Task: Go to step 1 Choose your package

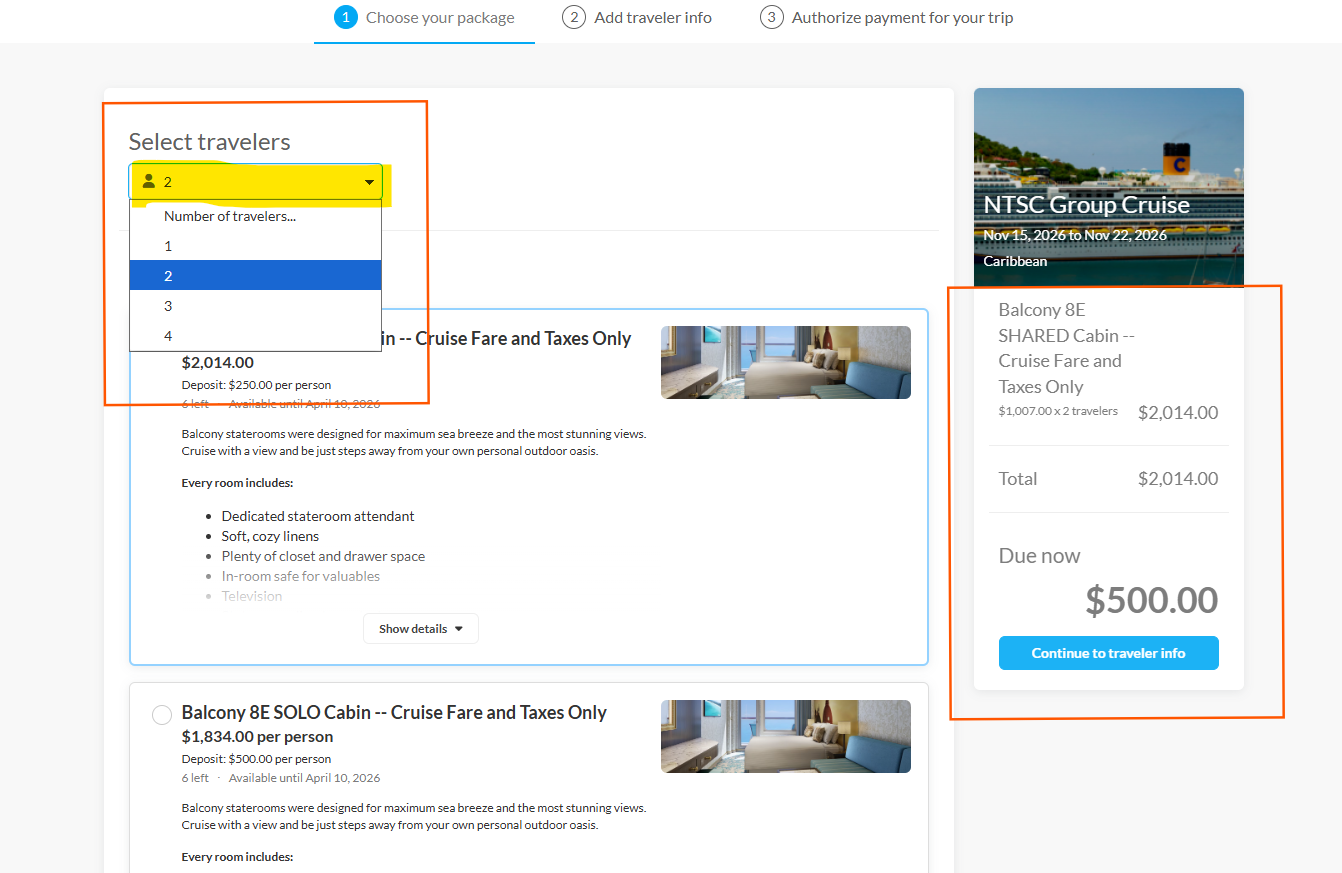Action: (x=425, y=18)
